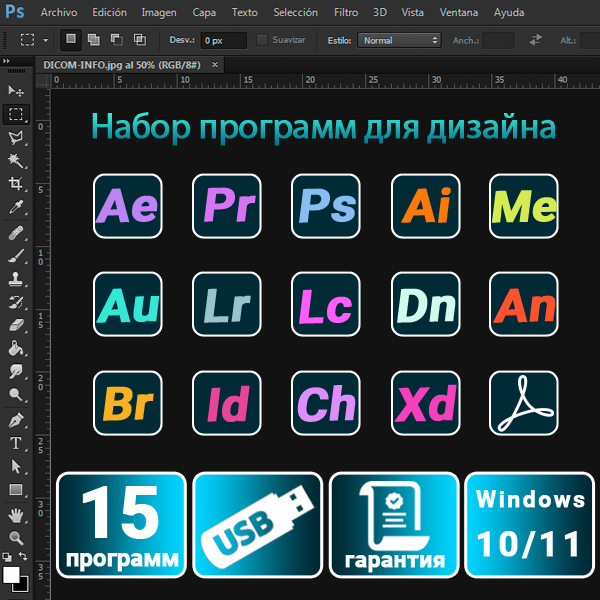This screenshot has width=600, height=600.
Task: Open the Ayuda menu
Action: (x=509, y=13)
